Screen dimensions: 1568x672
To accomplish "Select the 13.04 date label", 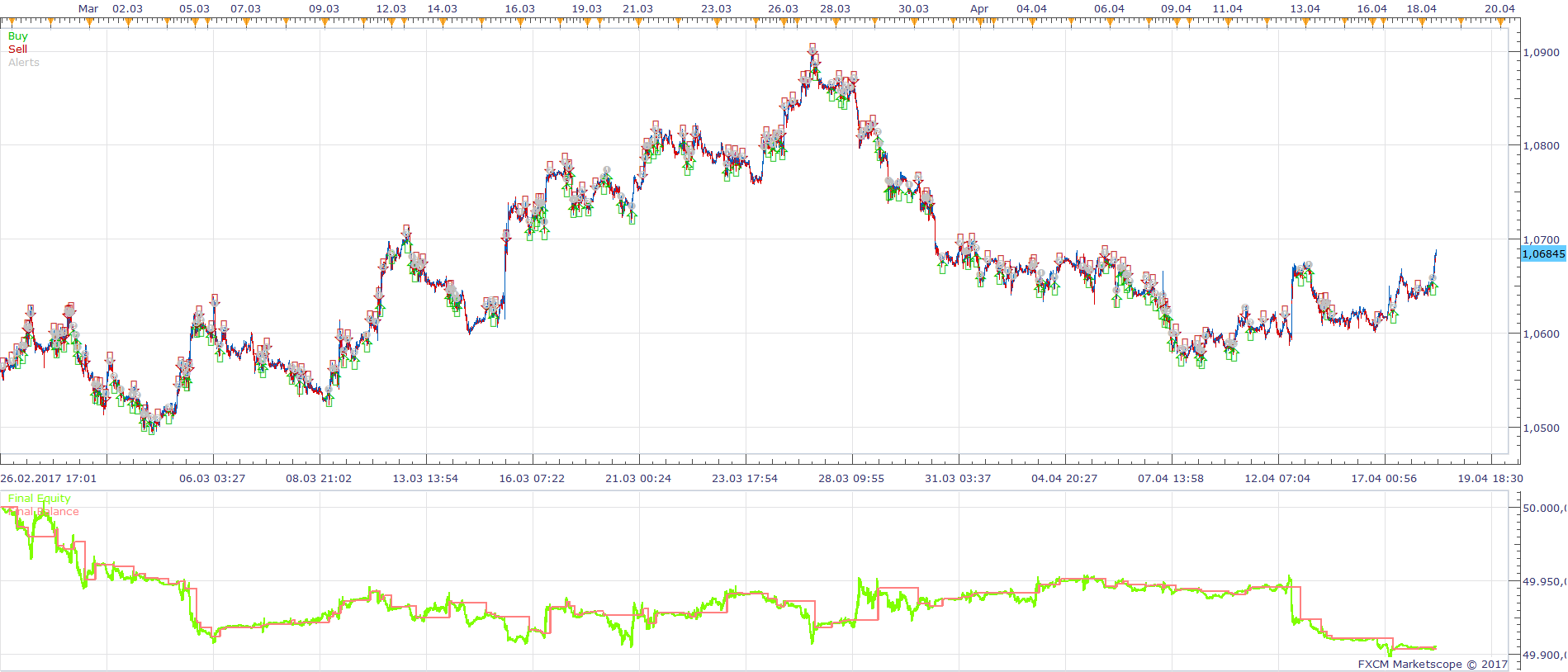I will [1305, 9].
